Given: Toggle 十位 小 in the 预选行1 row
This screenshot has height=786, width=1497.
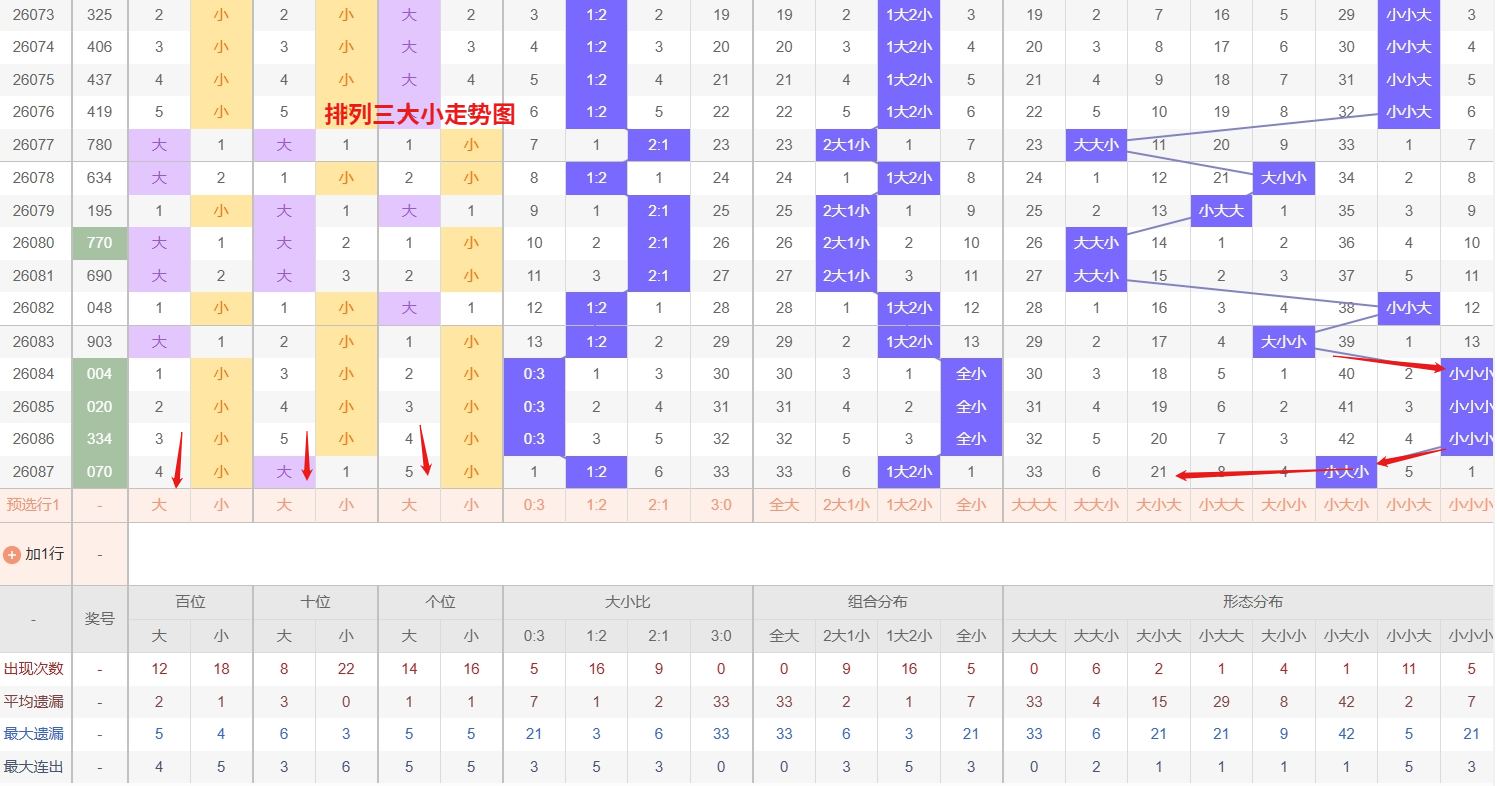Looking at the screenshot, I should 346,505.
